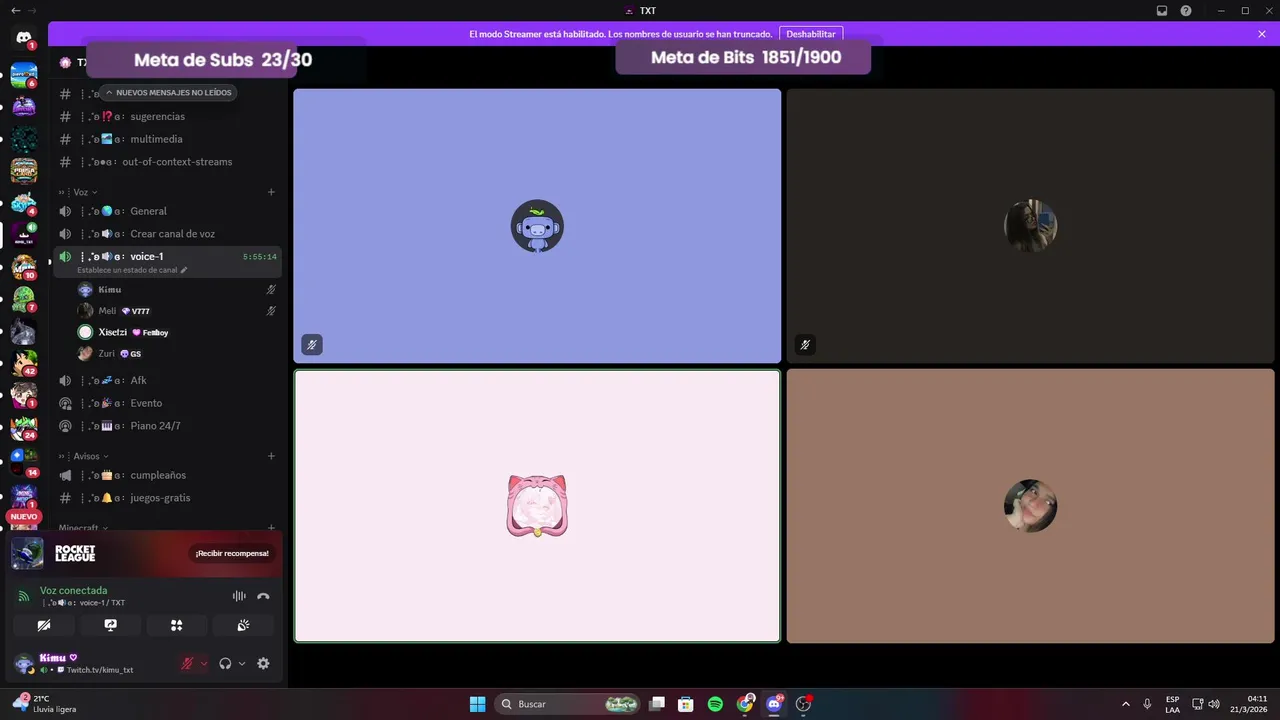Viewport: 1280px width, 720px height.
Task: Select the dark mirror-selfie avatar tile
Action: click(x=1030, y=226)
